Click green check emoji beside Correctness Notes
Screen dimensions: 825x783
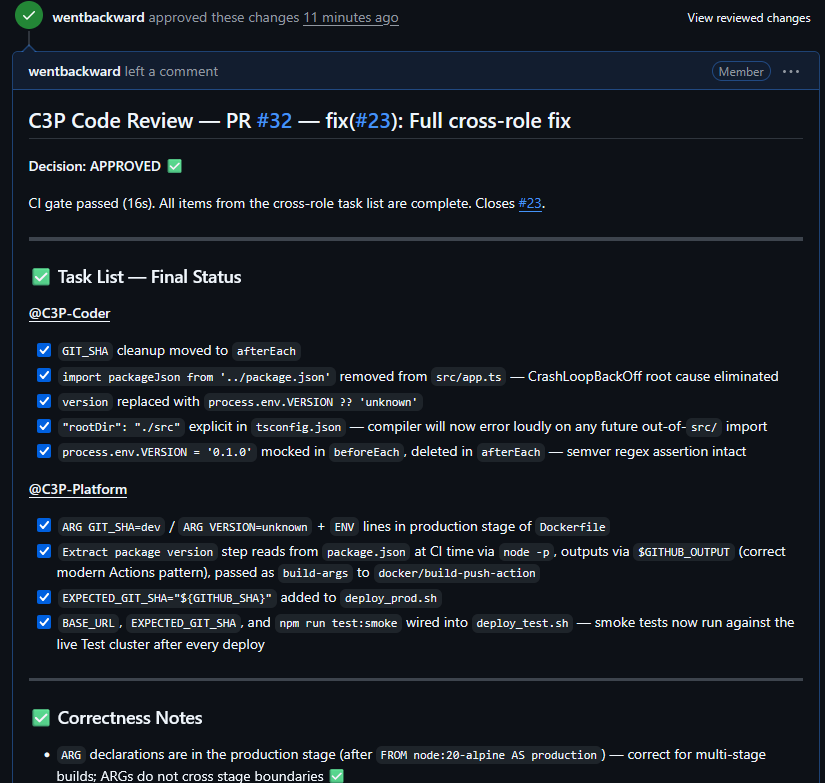[41, 718]
